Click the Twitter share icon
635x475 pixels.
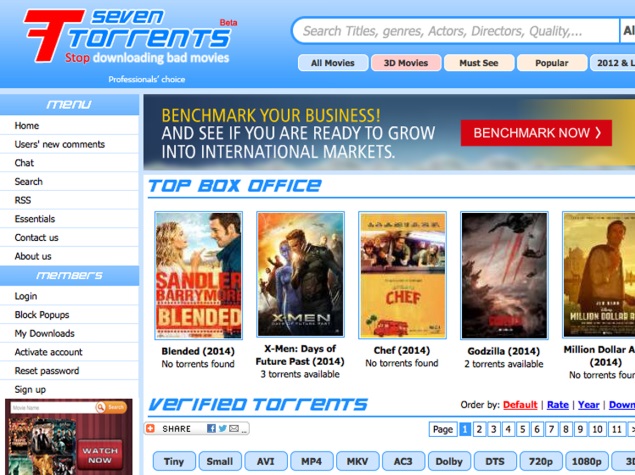pos(222,428)
